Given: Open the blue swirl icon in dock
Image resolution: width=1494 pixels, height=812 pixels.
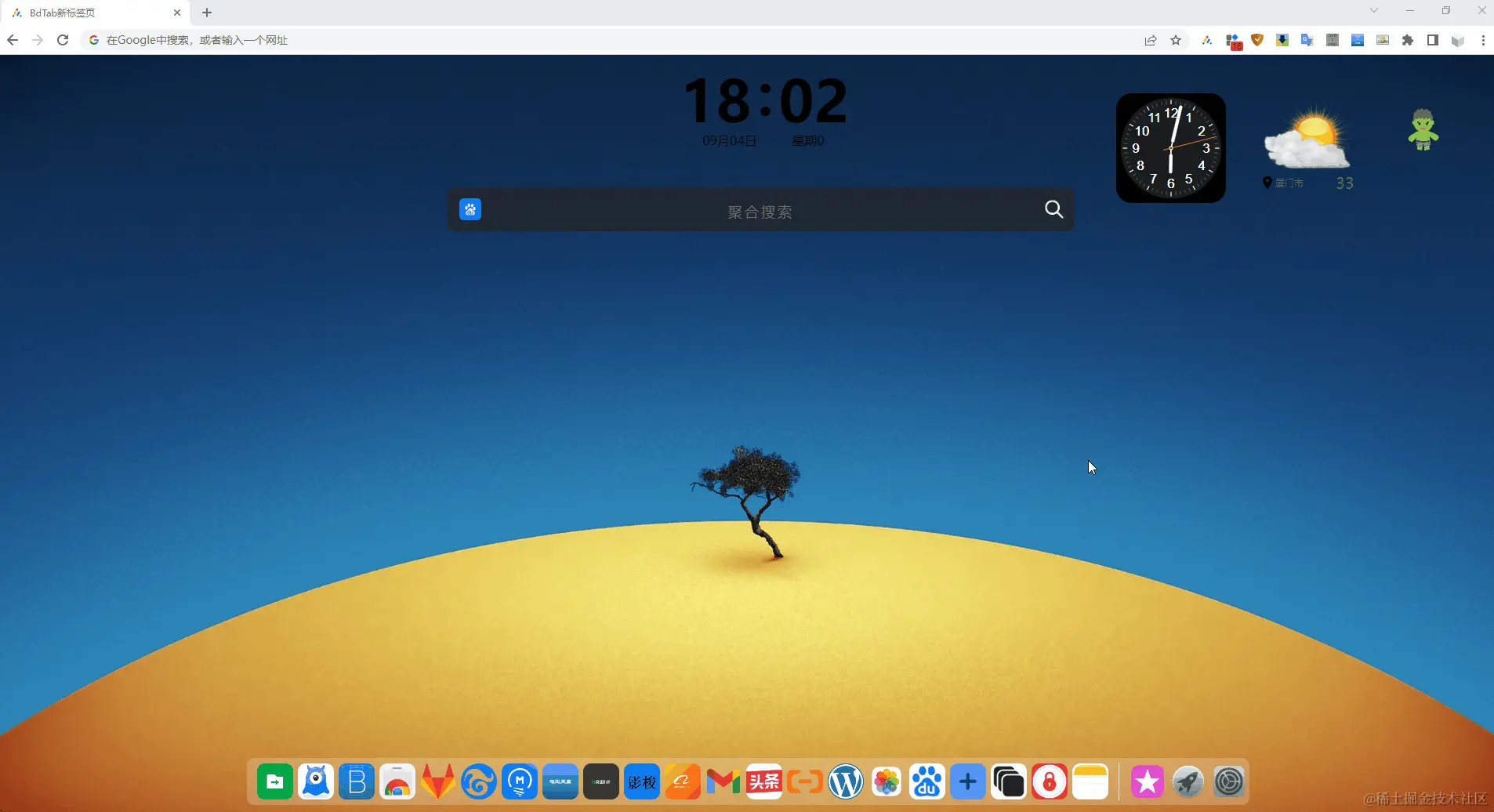Looking at the screenshot, I should (x=479, y=781).
